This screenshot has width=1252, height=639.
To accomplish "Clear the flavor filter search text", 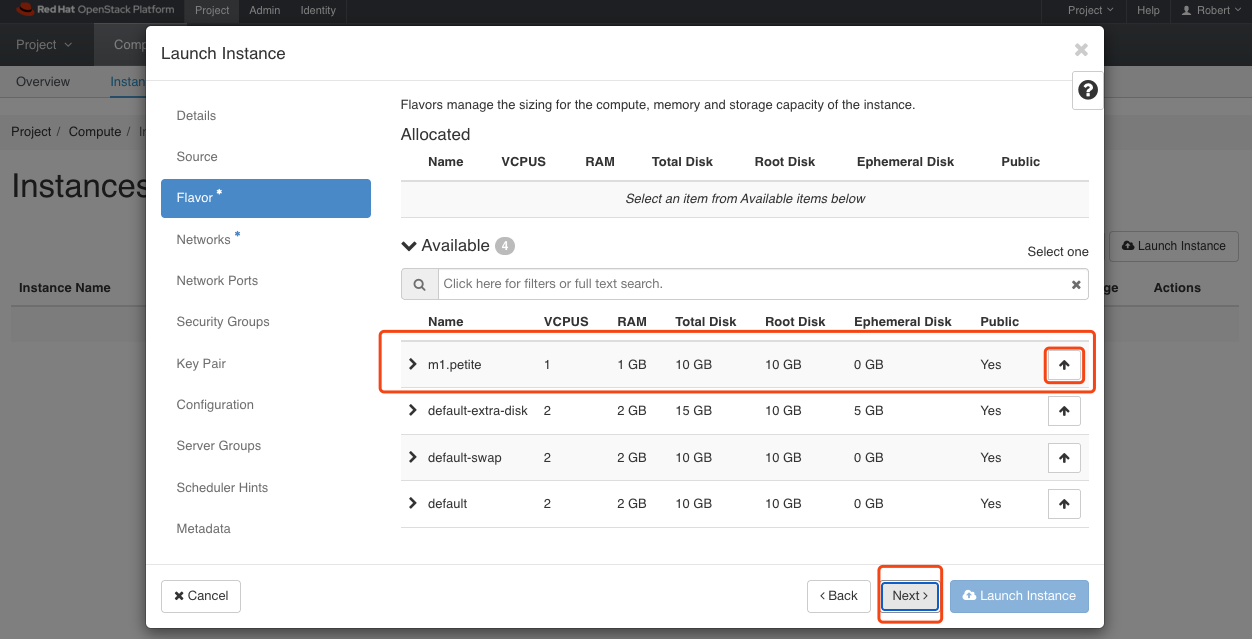I will (x=1076, y=285).
